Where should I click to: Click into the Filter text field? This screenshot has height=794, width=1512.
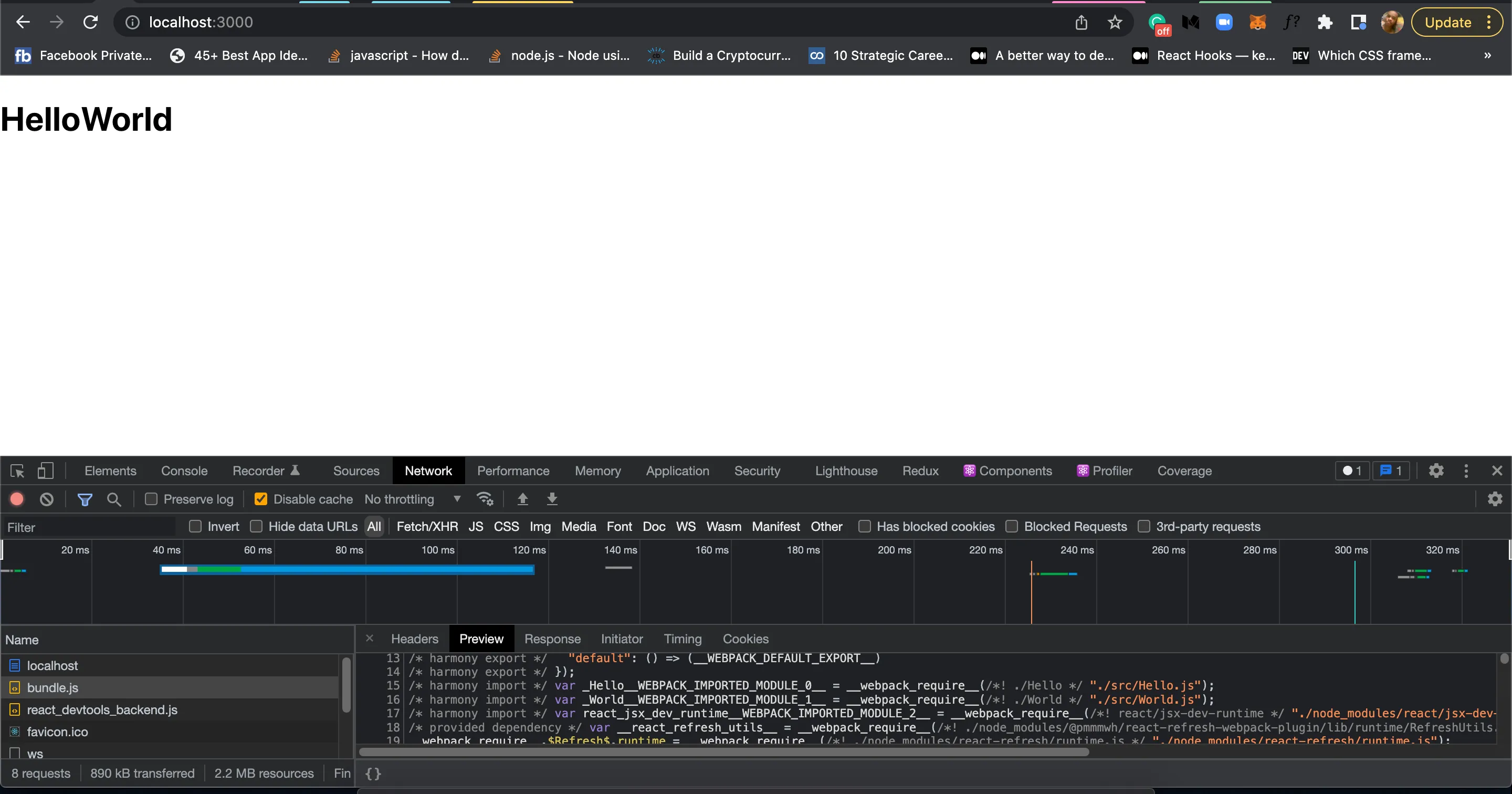[88, 527]
